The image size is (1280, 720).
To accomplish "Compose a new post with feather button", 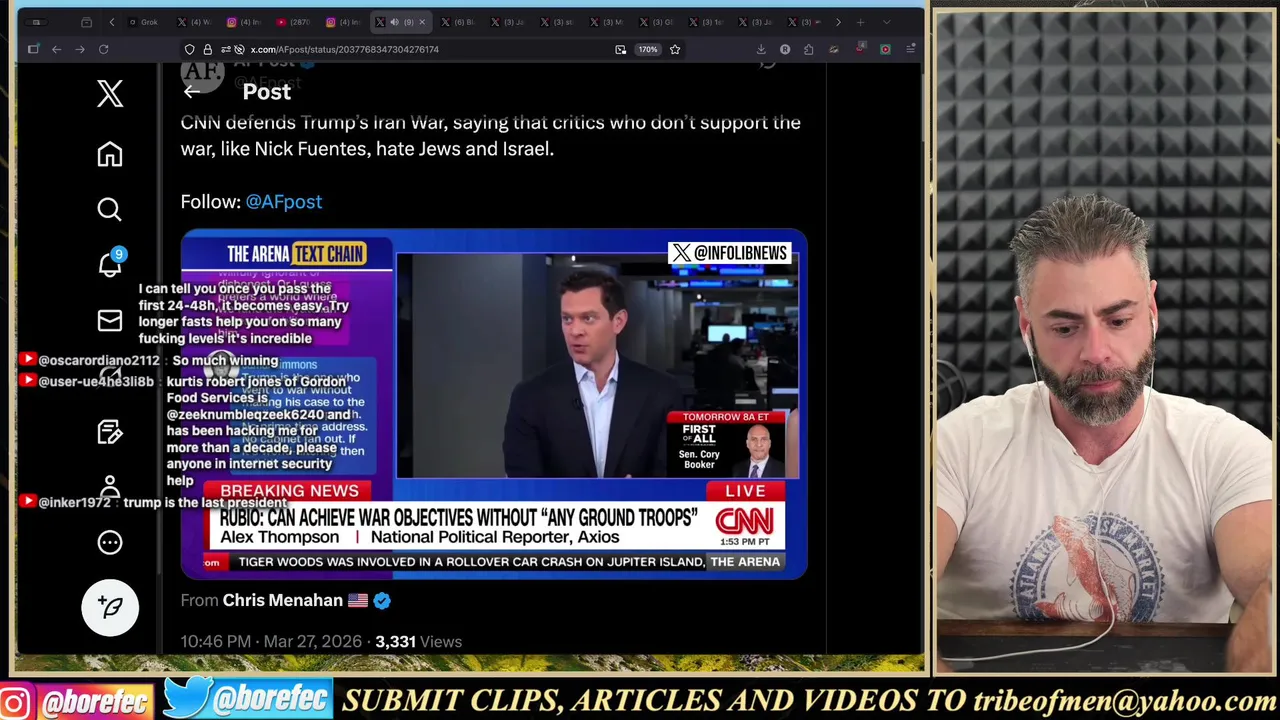I will pyautogui.click(x=110, y=607).
